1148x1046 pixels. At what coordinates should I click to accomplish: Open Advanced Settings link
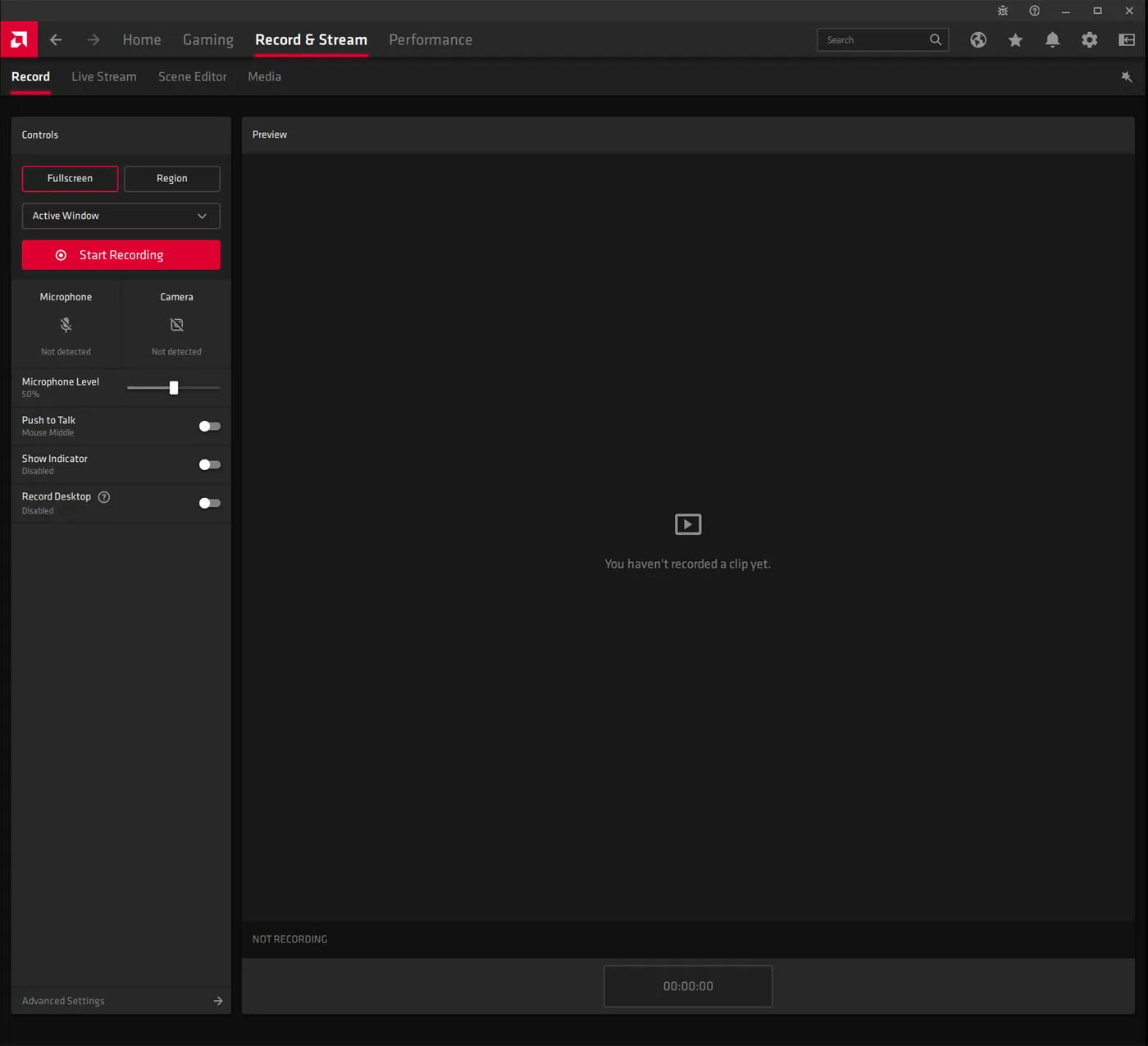tap(63, 1001)
